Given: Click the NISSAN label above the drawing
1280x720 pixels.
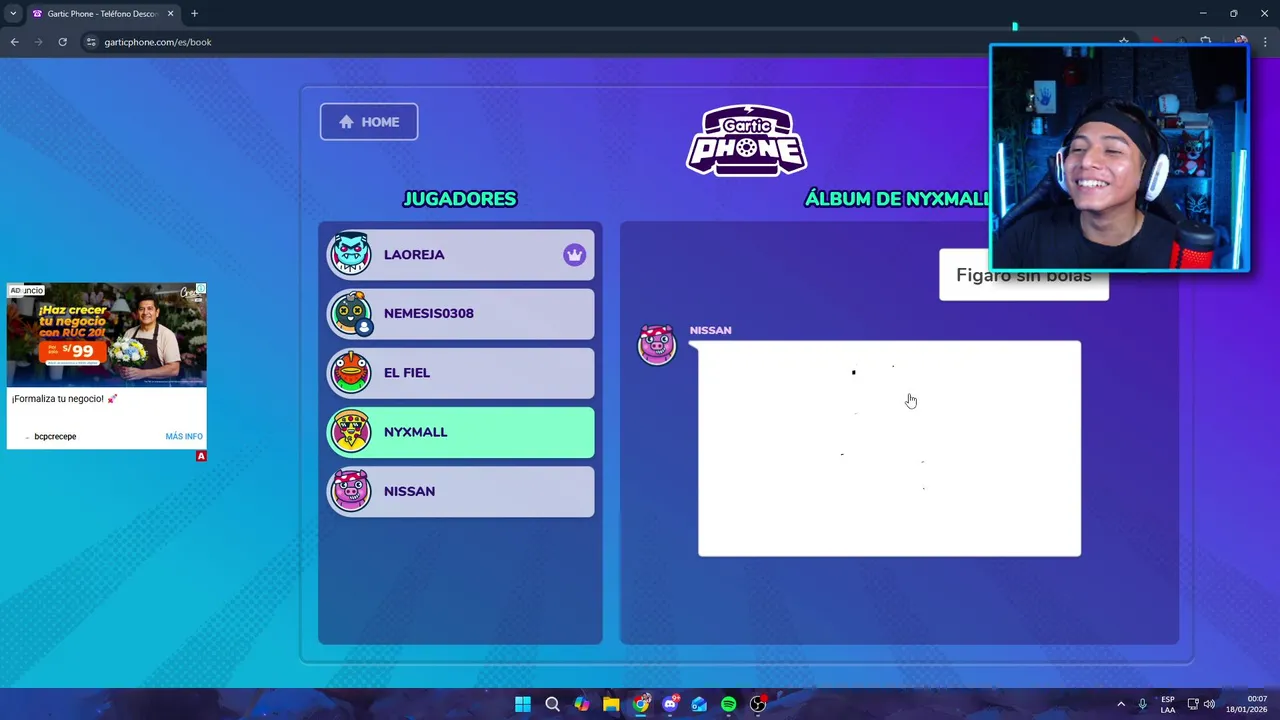Looking at the screenshot, I should (710, 330).
